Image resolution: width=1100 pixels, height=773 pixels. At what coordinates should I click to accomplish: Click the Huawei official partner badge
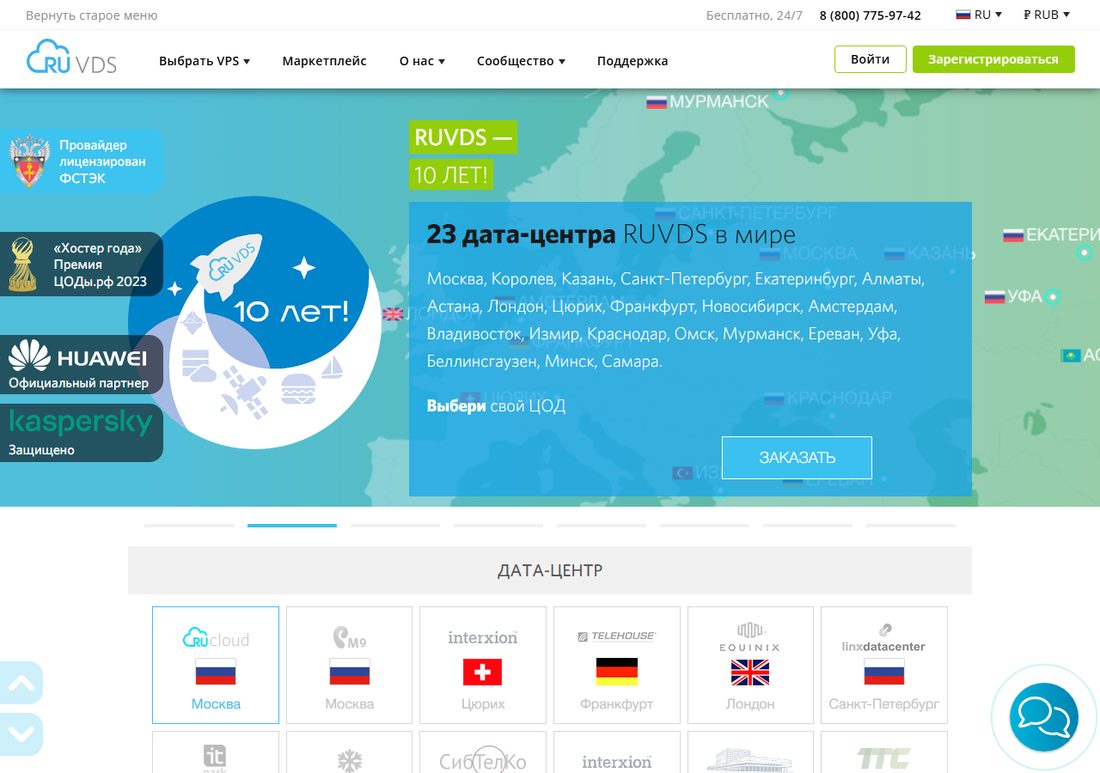click(81, 364)
